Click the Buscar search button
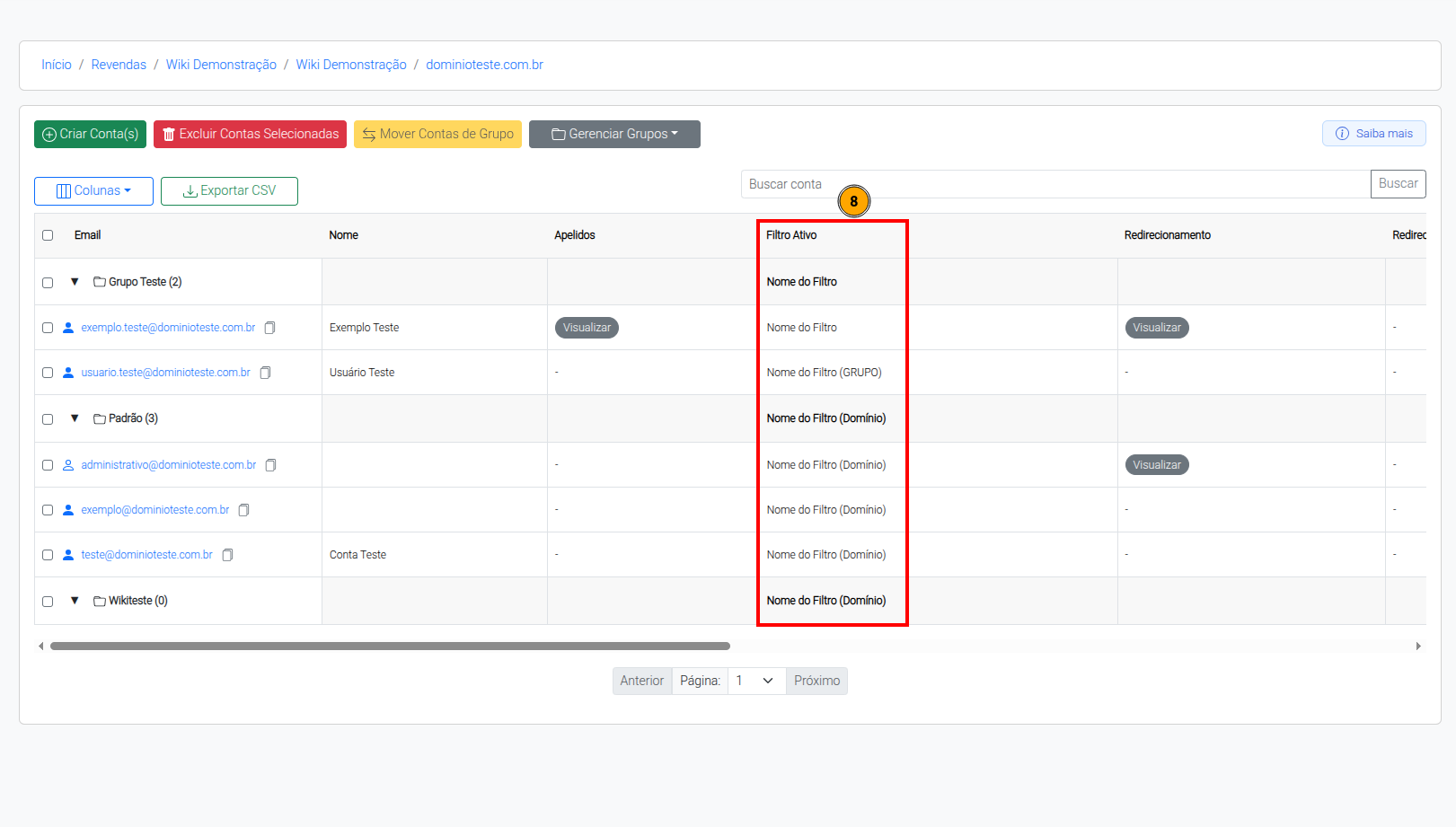 [1398, 184]
